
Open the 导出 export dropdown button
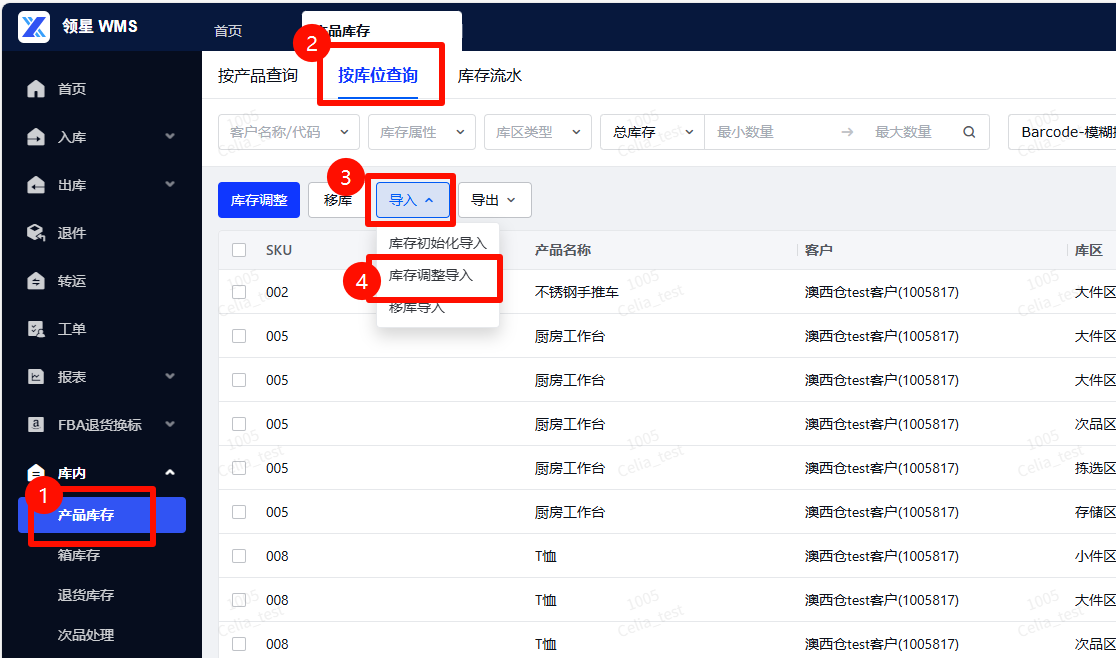tap(495, 200)
